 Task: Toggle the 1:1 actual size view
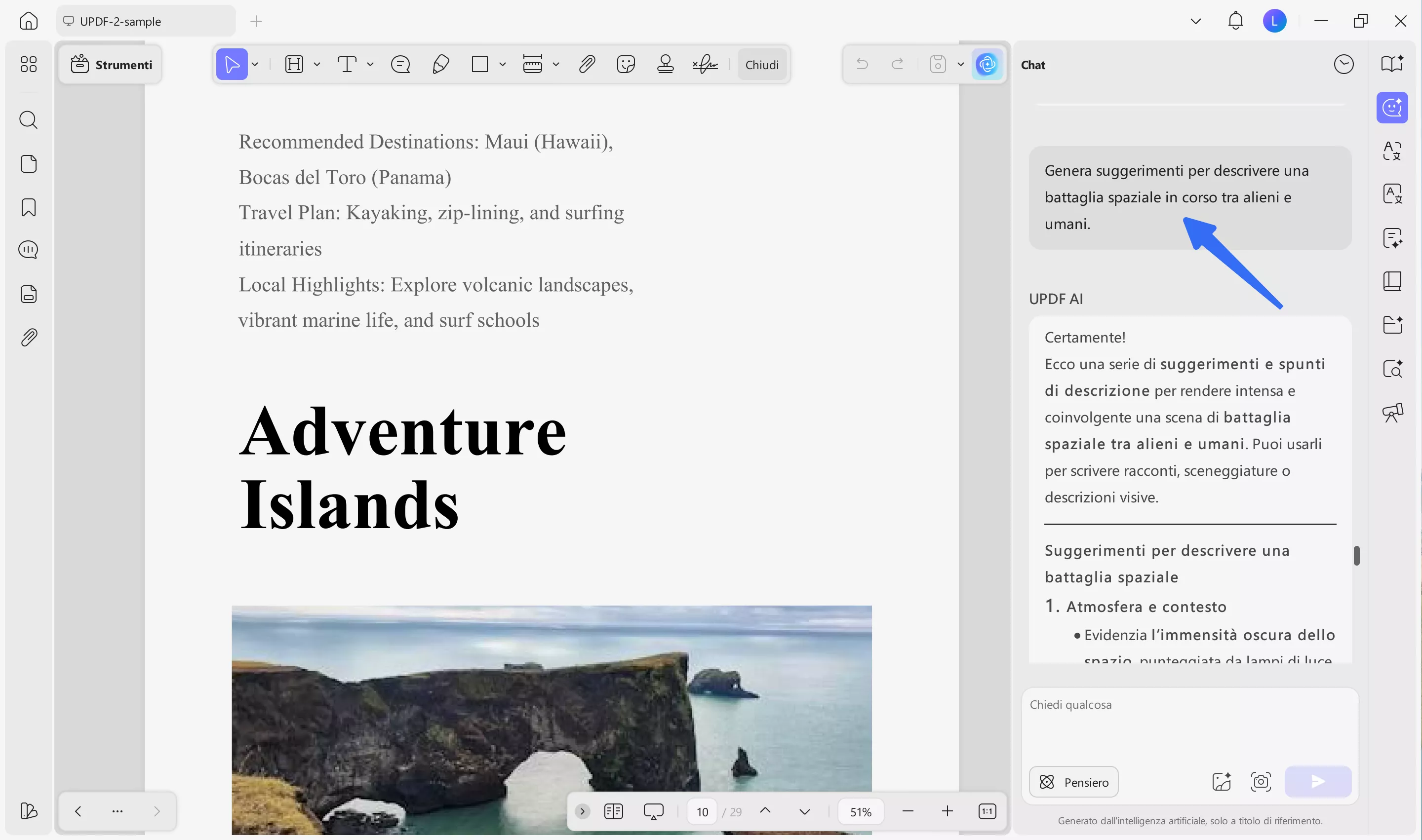click(987, 811)
